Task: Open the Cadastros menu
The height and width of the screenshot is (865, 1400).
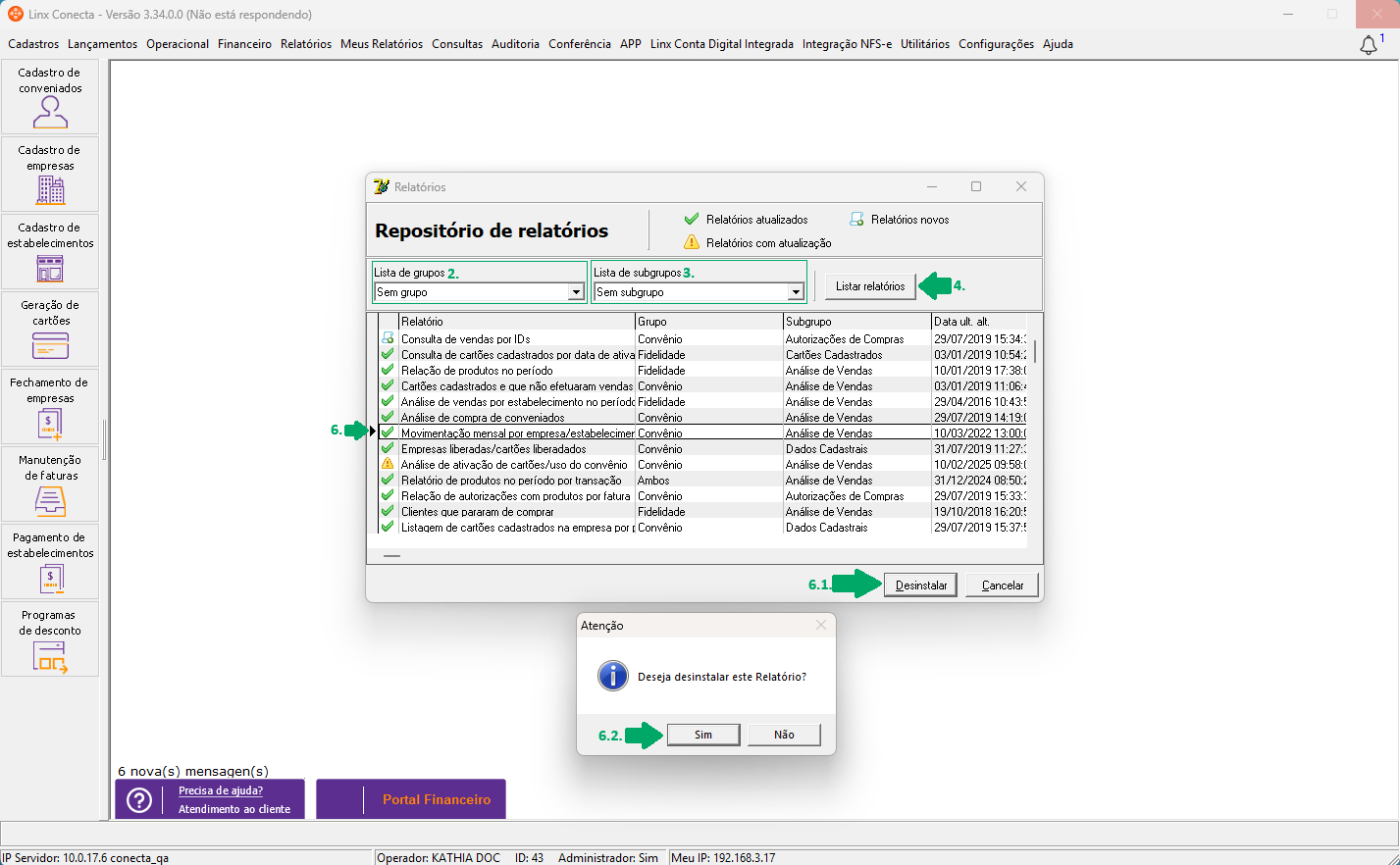Action: pyautogui.click(x=33, y=44)
